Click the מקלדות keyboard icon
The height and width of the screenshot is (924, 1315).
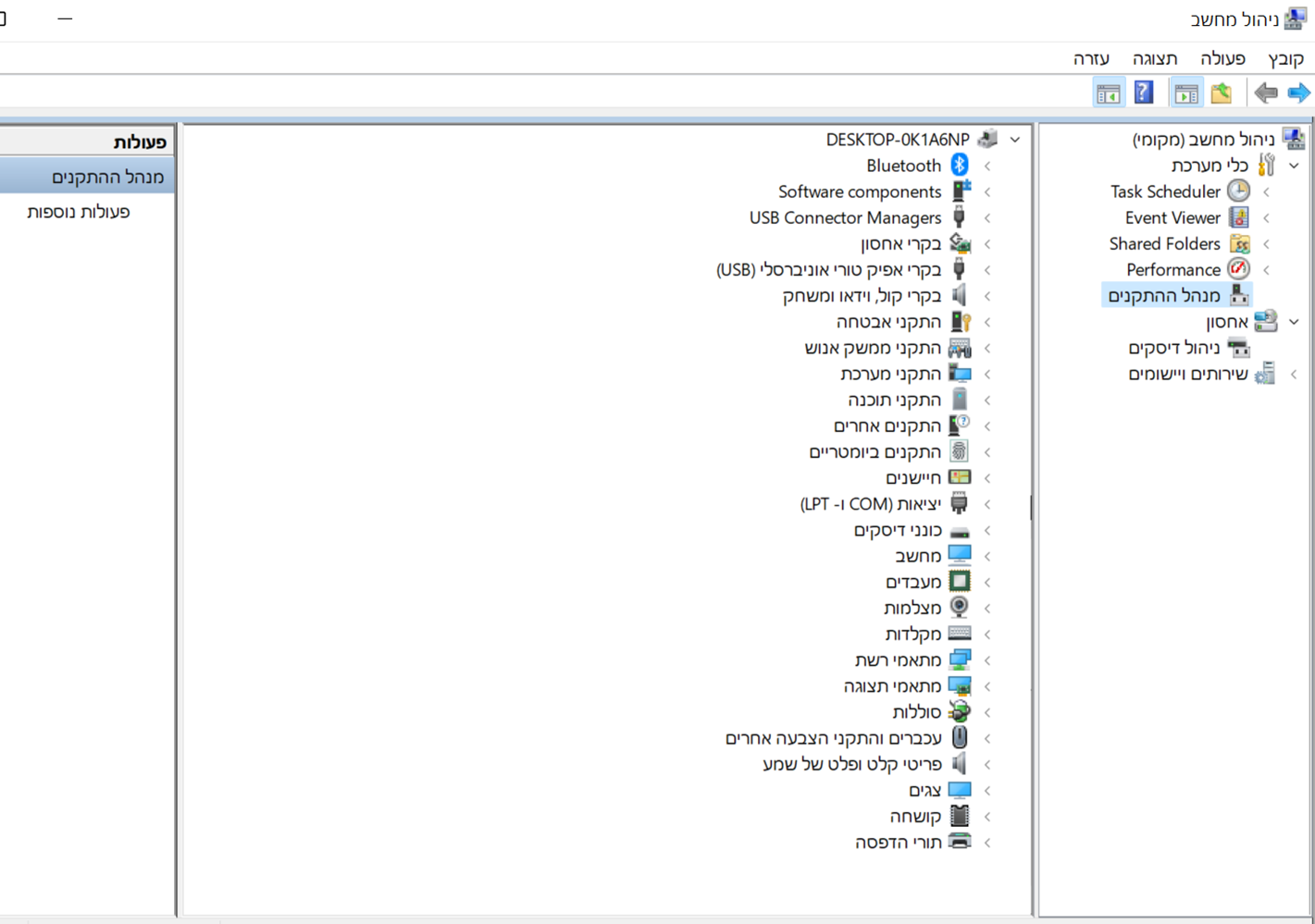960,634
